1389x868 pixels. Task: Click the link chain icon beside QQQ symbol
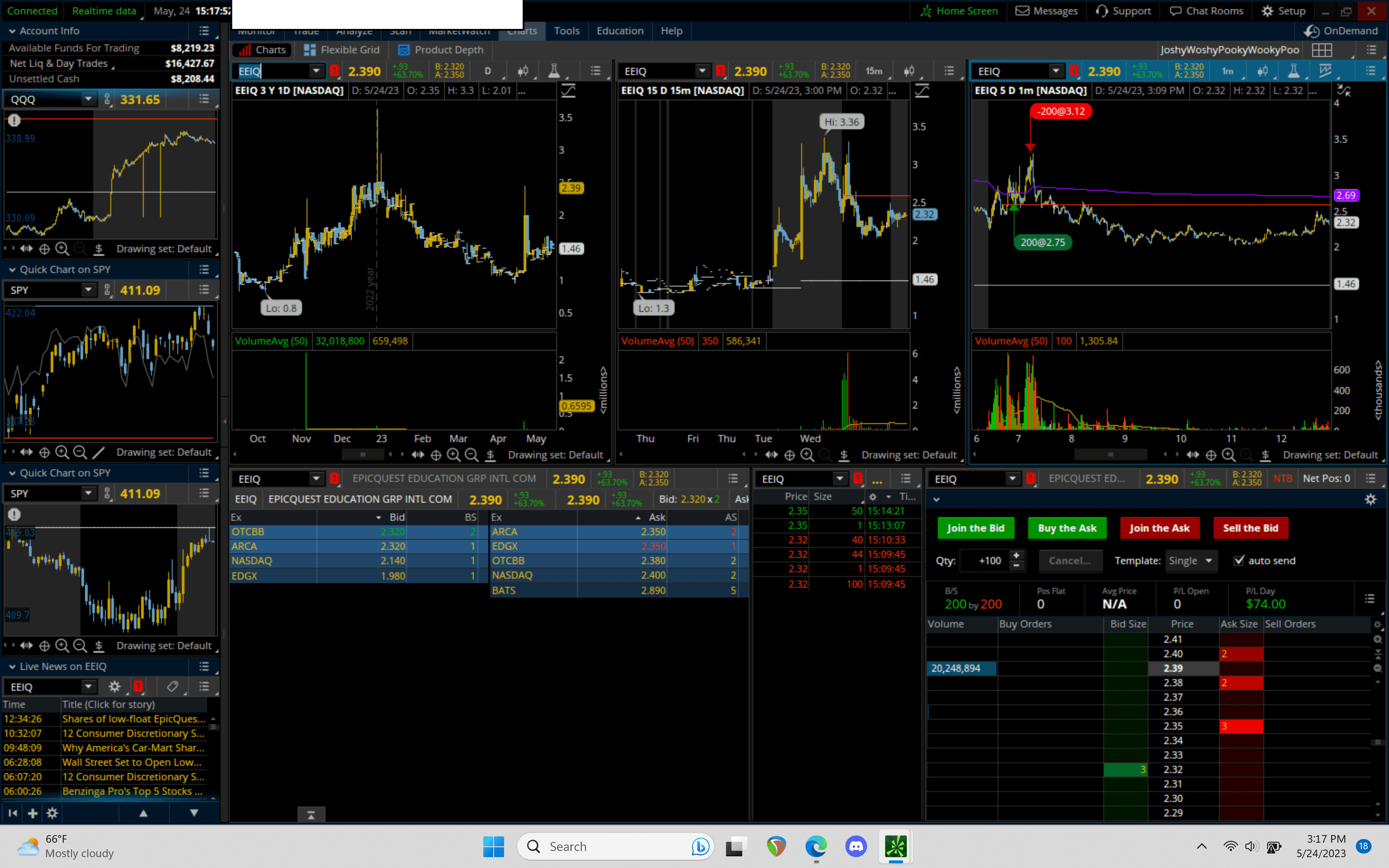tap(107, 99)
